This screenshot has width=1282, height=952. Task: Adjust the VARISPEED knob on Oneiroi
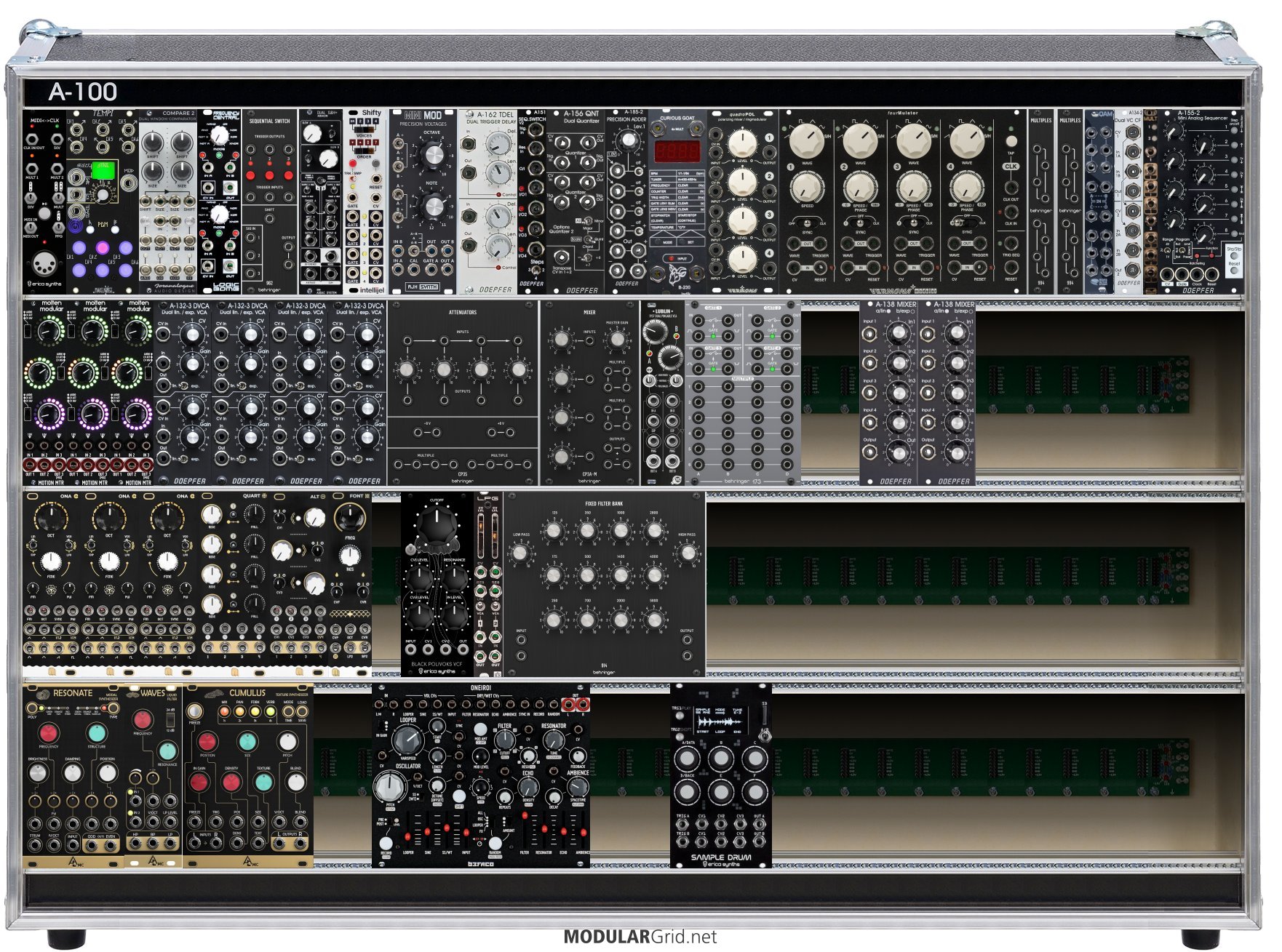pos(408,740)
